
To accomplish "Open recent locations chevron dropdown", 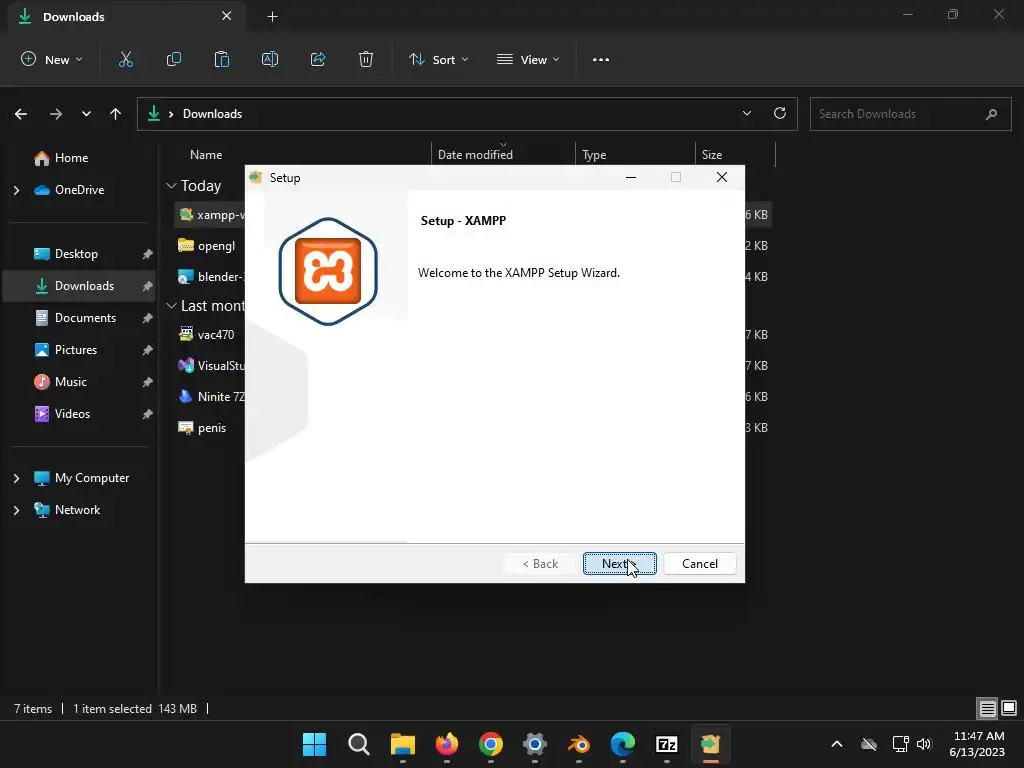I will coord(86,114).
